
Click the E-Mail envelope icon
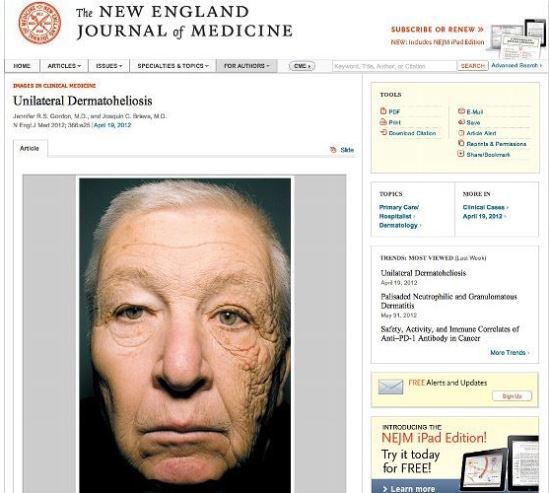point(461,111)
